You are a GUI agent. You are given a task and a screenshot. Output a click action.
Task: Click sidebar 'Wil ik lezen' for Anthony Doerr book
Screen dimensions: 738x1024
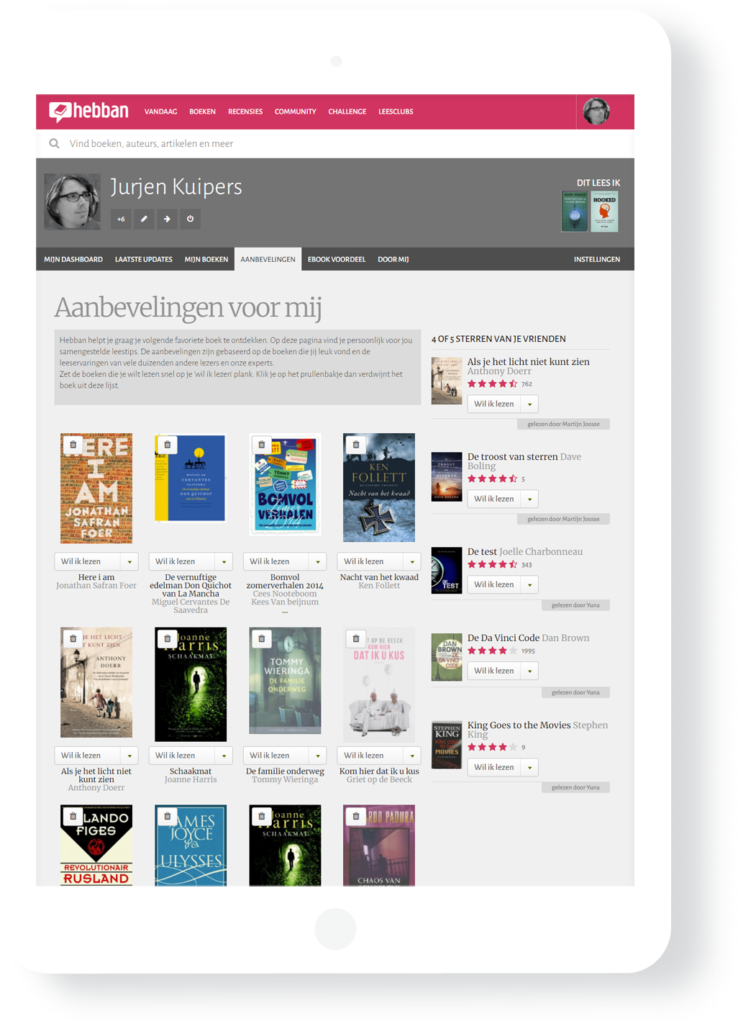coord(494,404)
